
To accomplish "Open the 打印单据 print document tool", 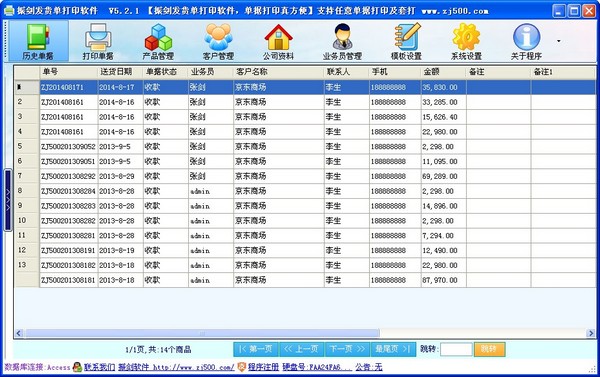I will coord(98,41).
